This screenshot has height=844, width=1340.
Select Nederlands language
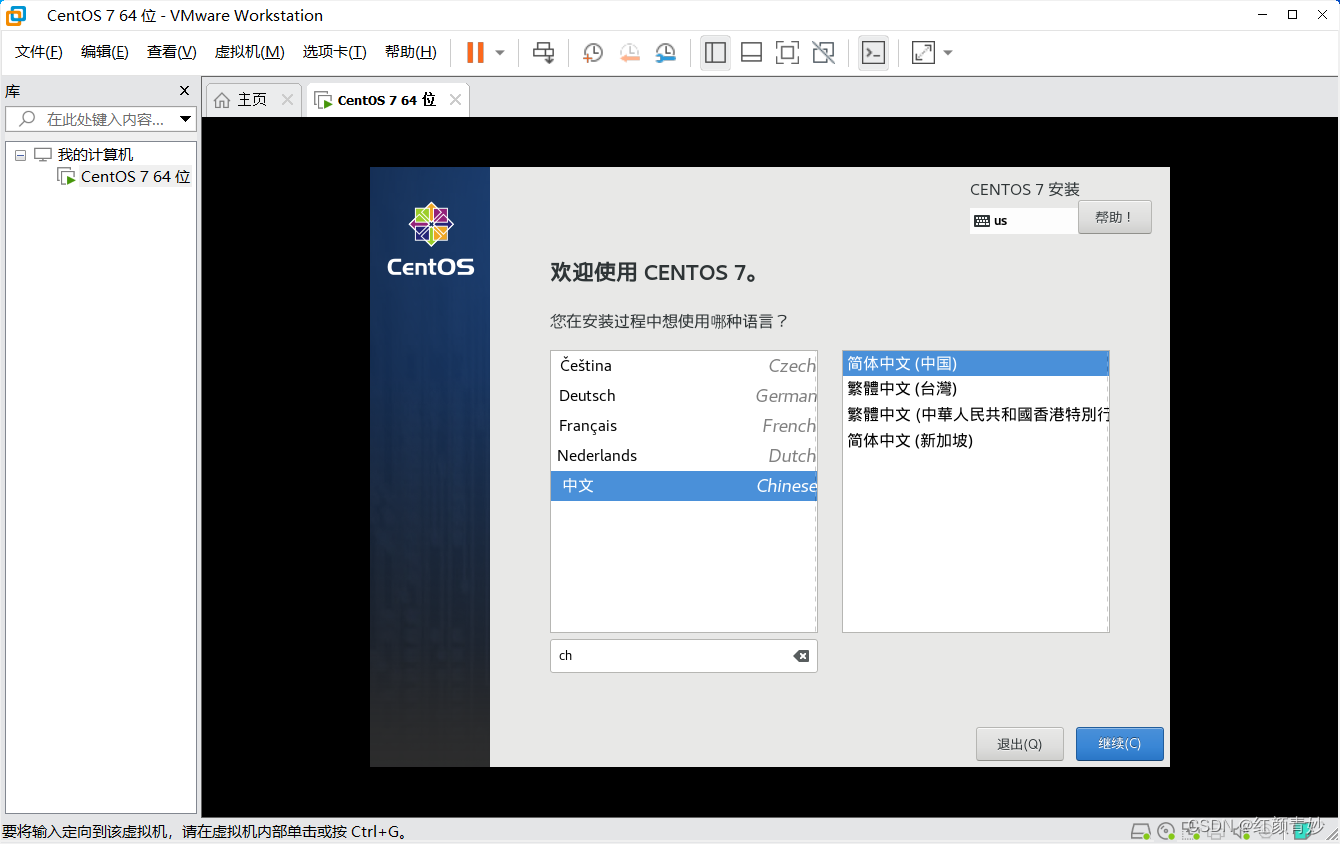[683, 456]
